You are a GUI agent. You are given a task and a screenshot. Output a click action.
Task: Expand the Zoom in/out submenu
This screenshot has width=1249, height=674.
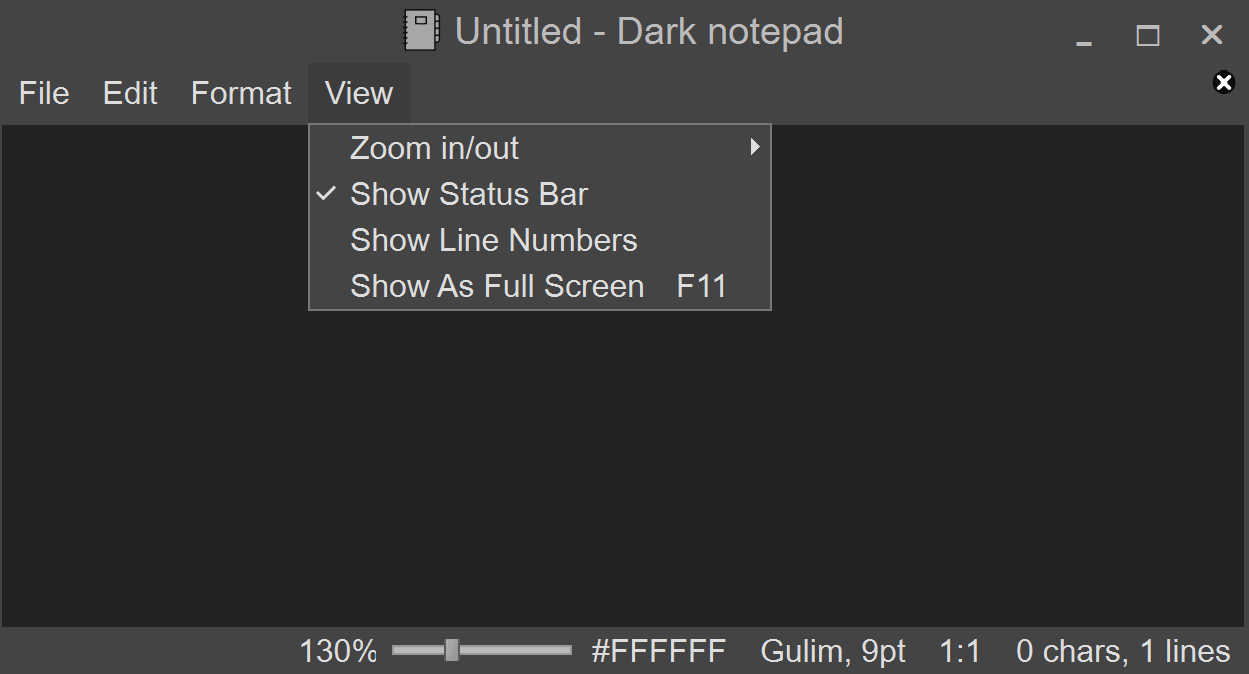coord(434,148)
